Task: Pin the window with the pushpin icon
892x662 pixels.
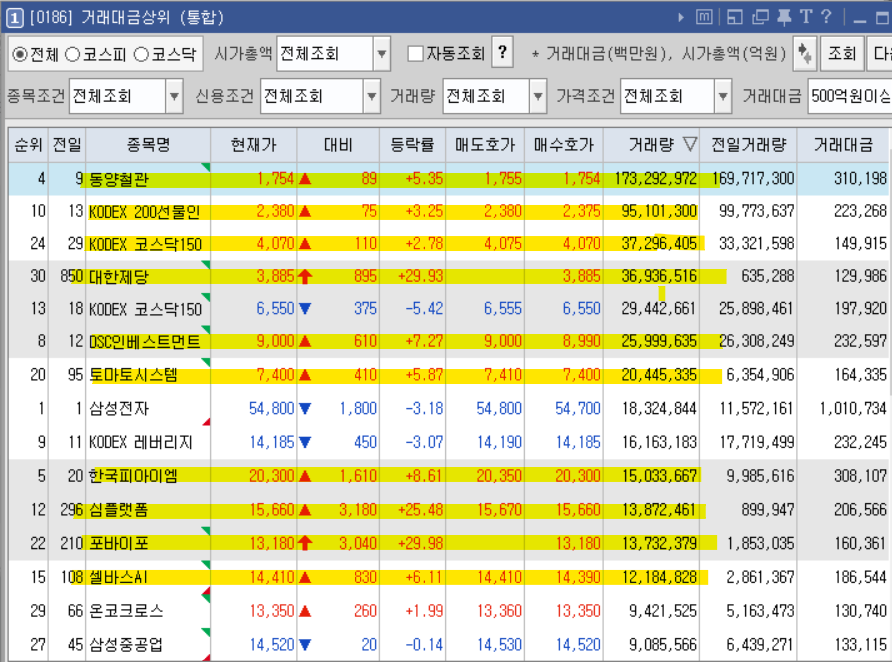Action: coord(784,17)
